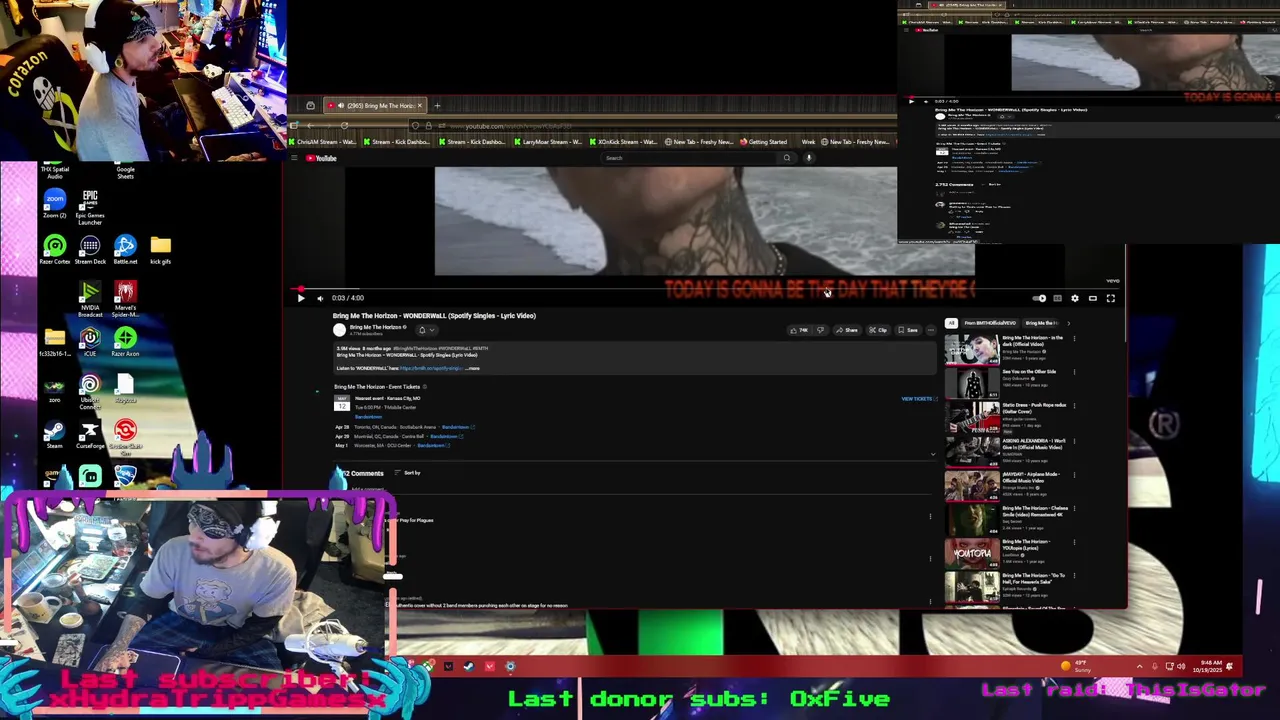Open Ubisoft Connect shortcut
Image resolution: width=1280 pixels, height=720 pixels.
point(90,392)
